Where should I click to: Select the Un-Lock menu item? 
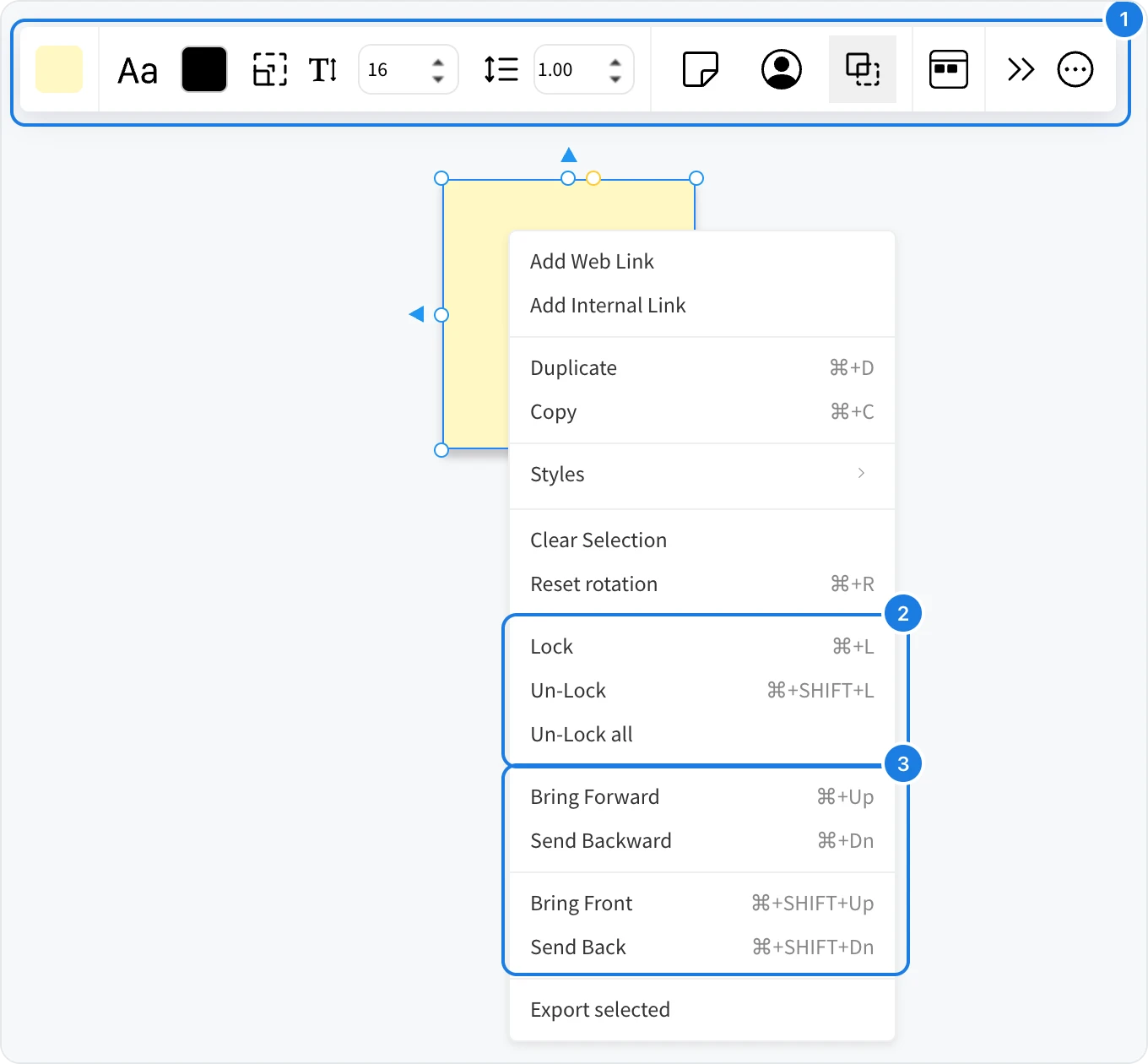coord(702,691)
